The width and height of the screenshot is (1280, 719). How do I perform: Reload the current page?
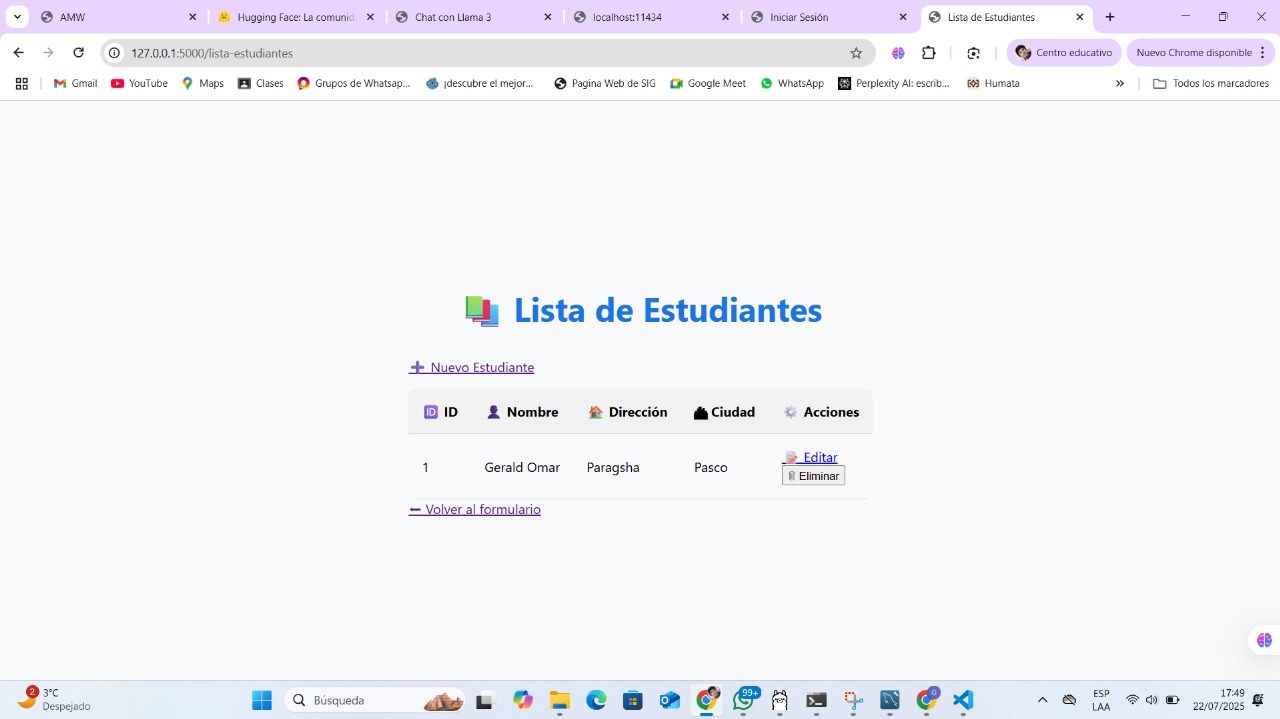79,53
